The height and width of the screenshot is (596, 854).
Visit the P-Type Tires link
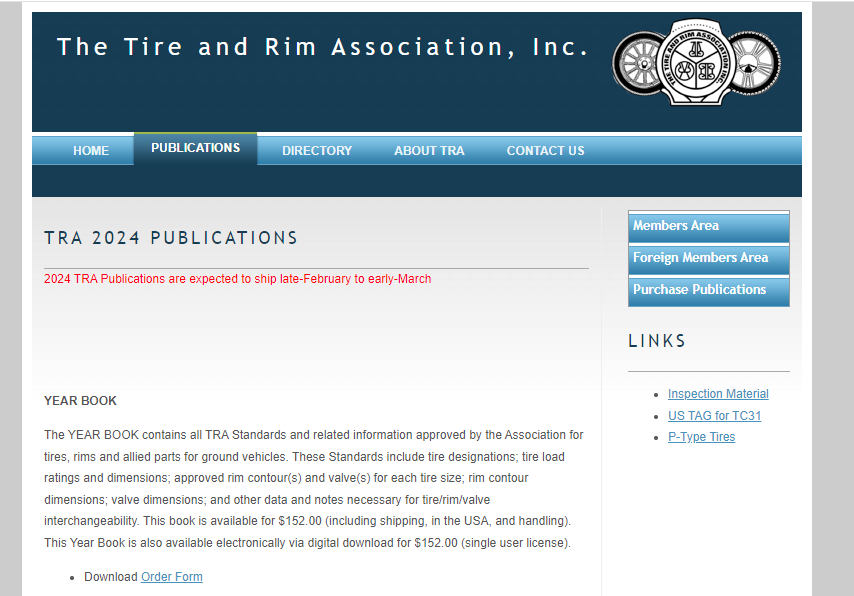coord(701,437)
